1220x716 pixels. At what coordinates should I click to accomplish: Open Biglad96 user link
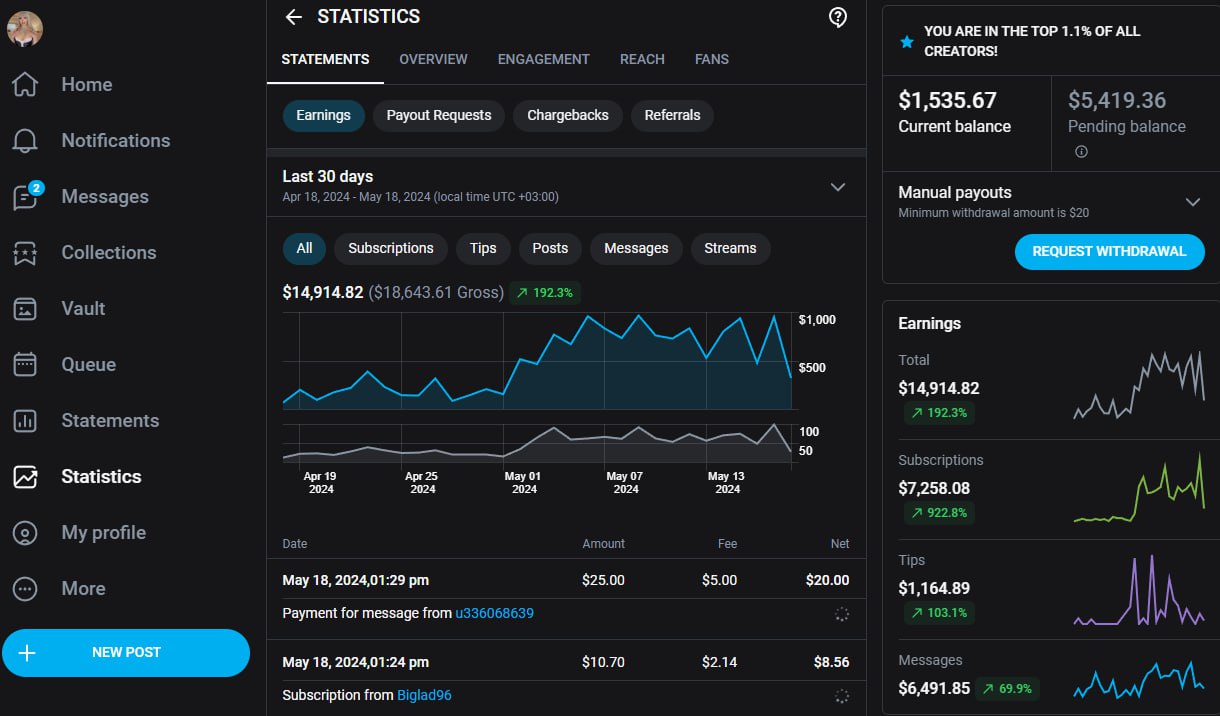click(424, 695)
